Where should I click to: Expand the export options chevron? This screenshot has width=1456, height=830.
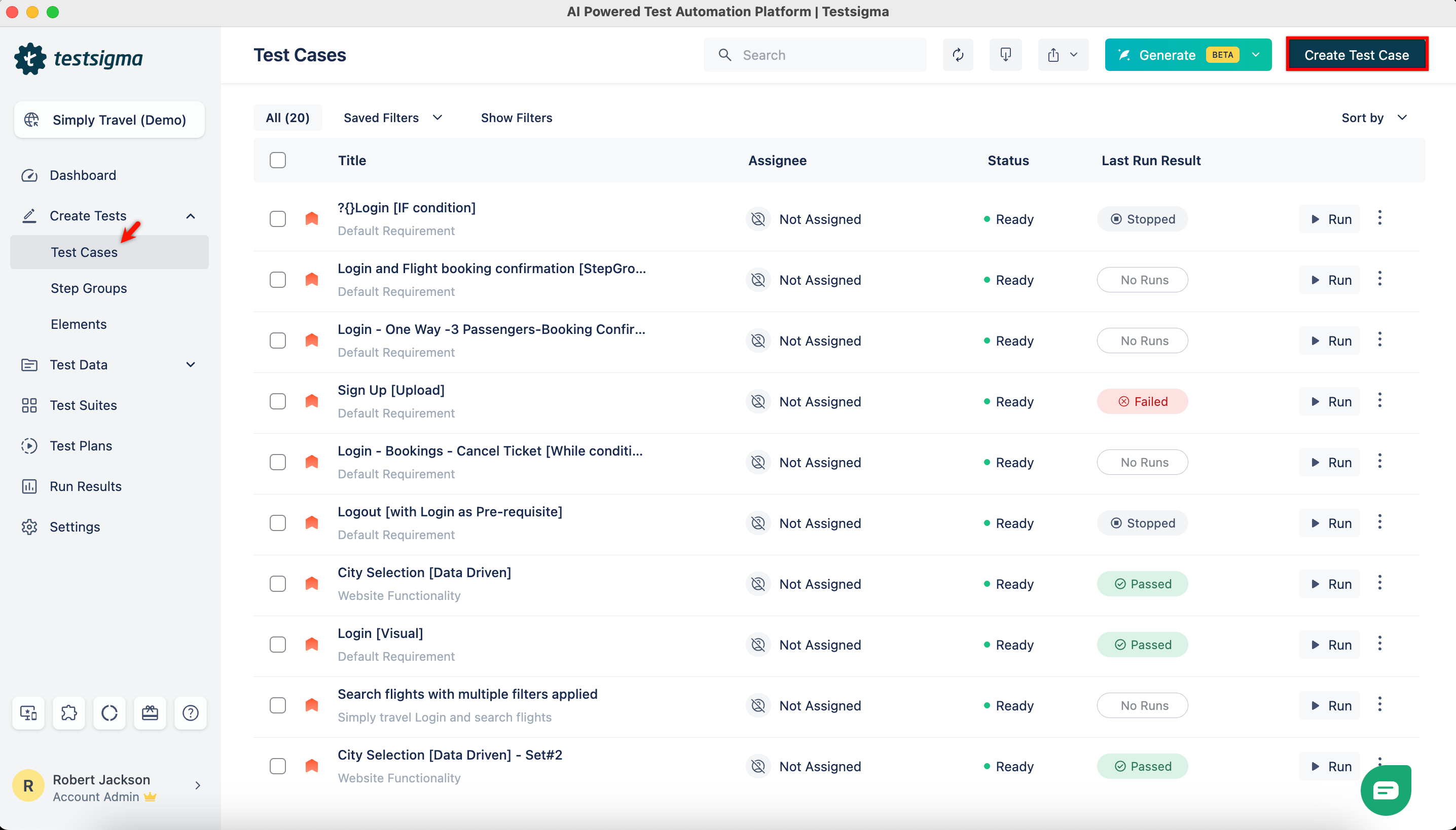pos(1074,55)
